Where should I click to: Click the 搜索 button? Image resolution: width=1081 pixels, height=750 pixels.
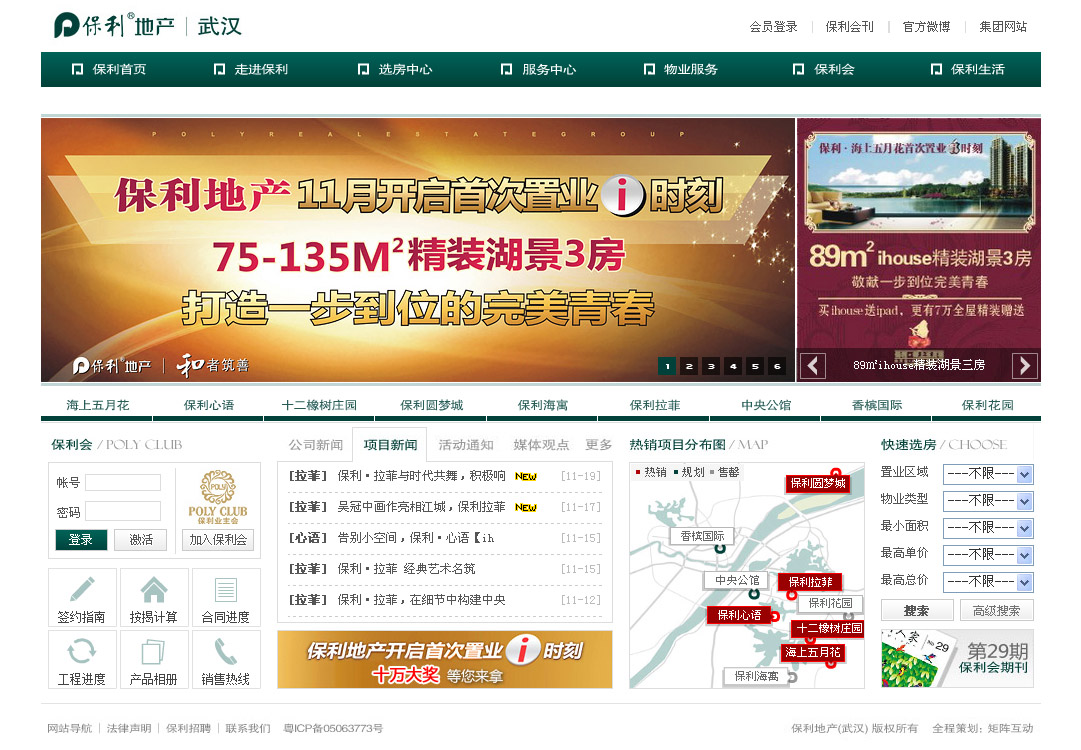point(916,611)
